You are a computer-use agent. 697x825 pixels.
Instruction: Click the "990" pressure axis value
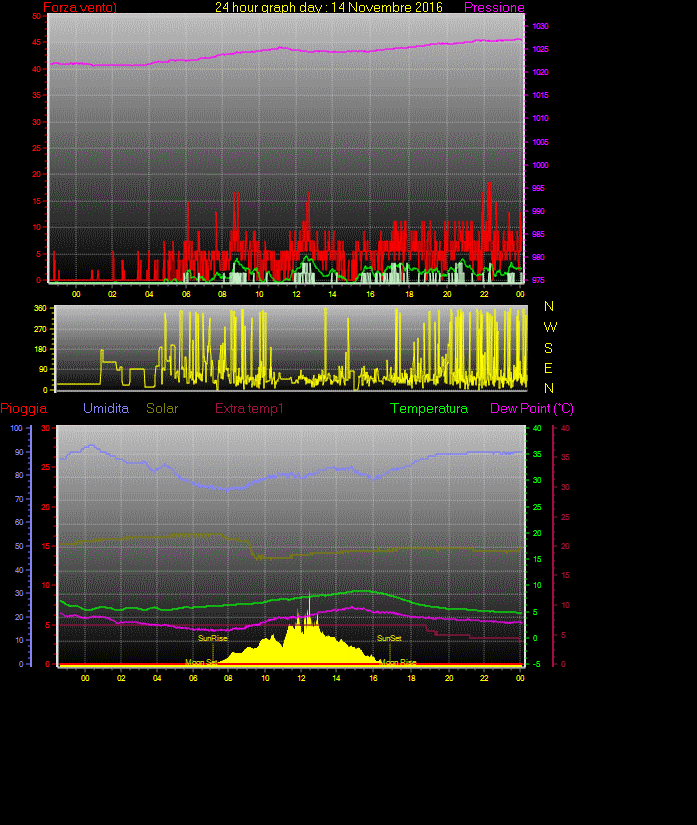coord(538,212)
